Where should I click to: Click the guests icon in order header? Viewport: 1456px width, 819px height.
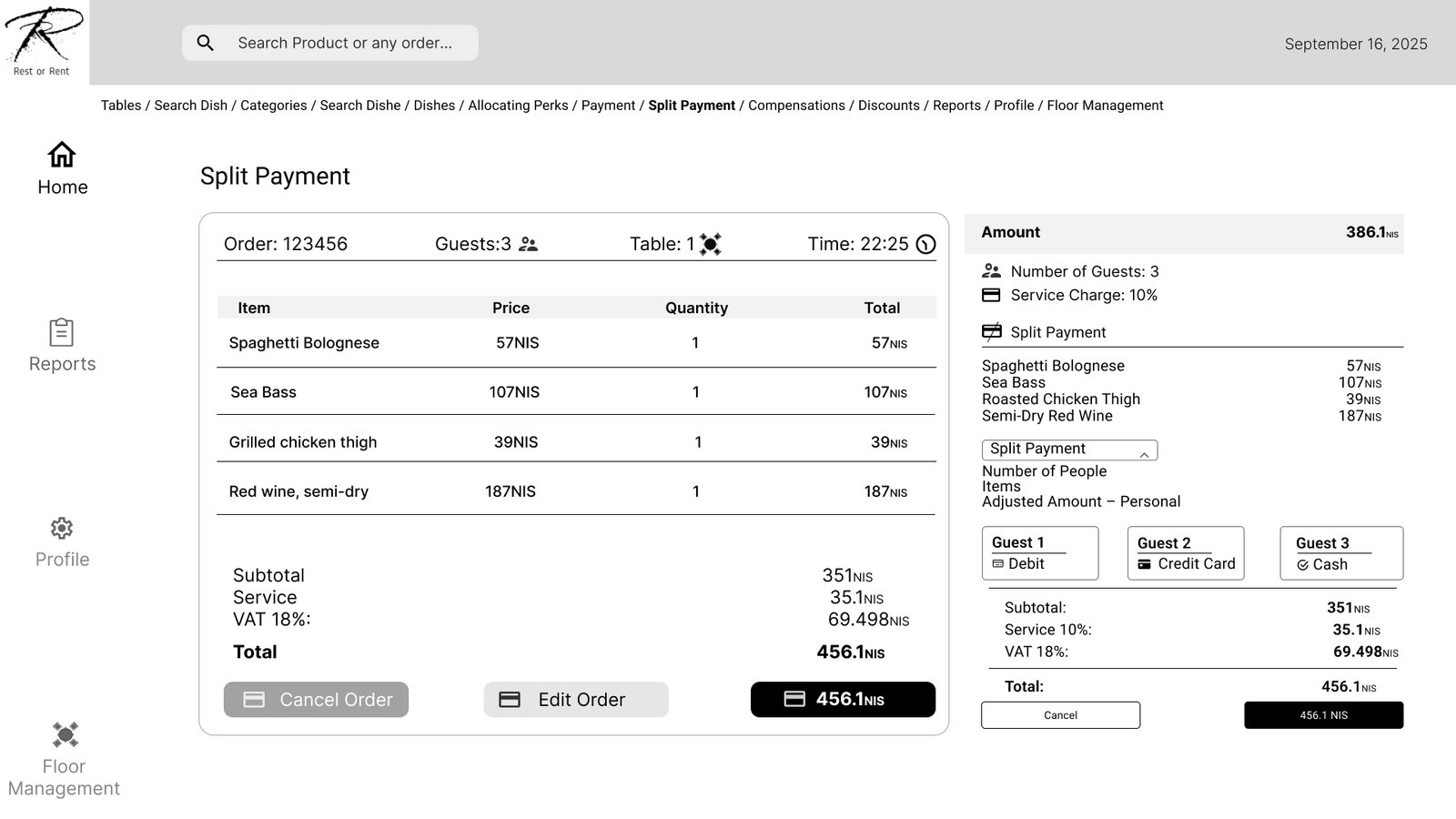pos(528,244)
